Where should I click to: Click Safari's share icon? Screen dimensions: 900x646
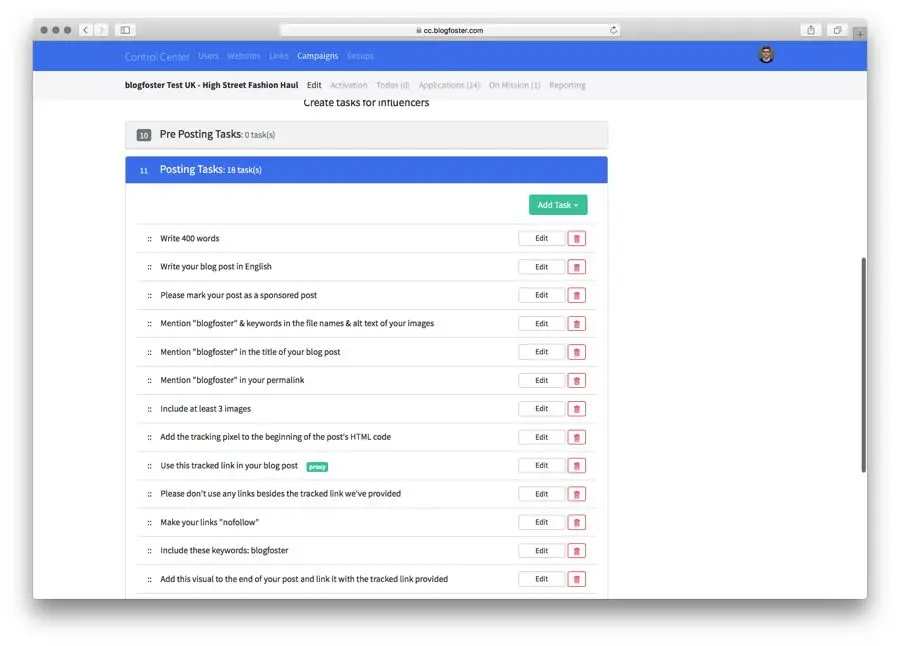(x=811, y=30)
